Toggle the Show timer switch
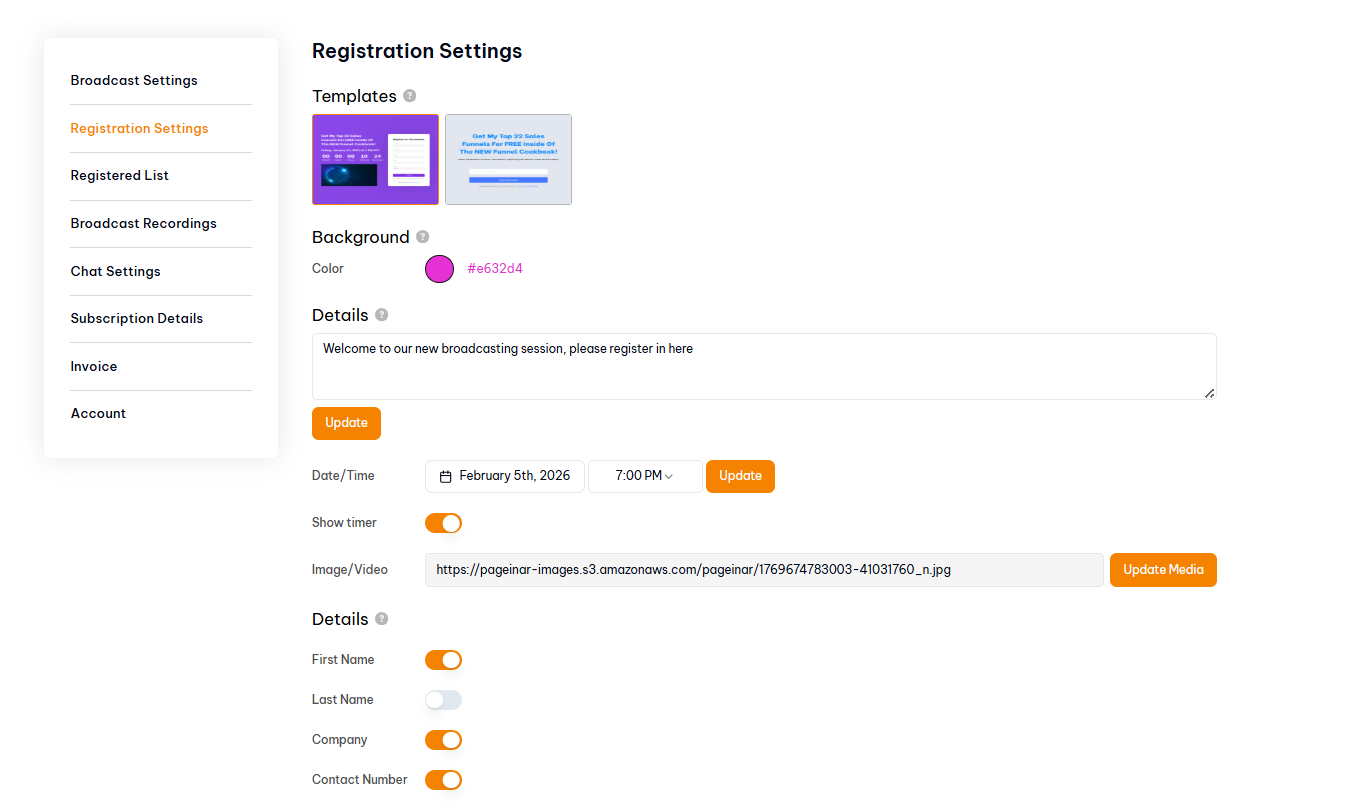The image size is (1361, 805). pos(443,523)
